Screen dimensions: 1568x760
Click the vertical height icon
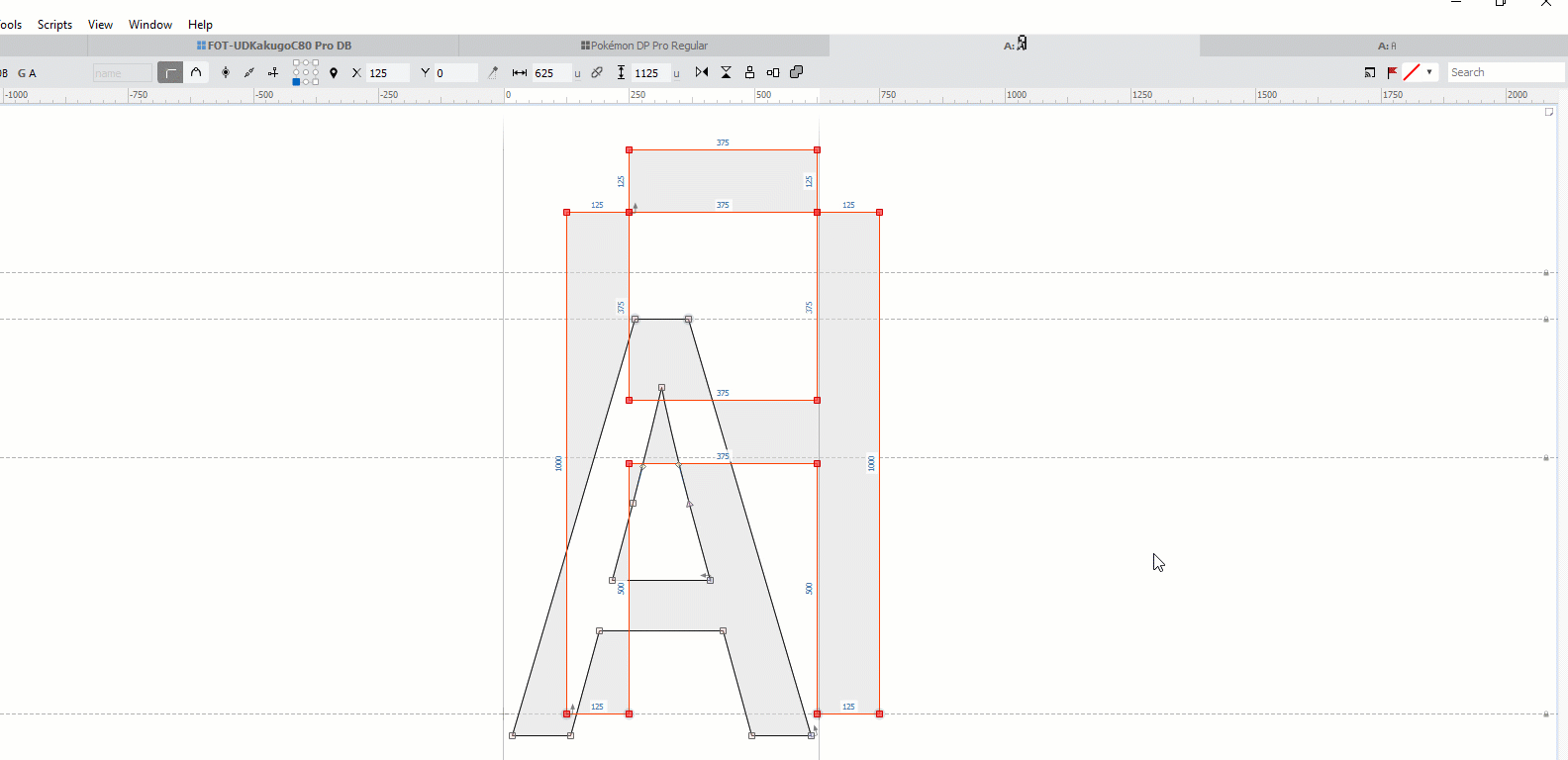[x=621, y=72]
